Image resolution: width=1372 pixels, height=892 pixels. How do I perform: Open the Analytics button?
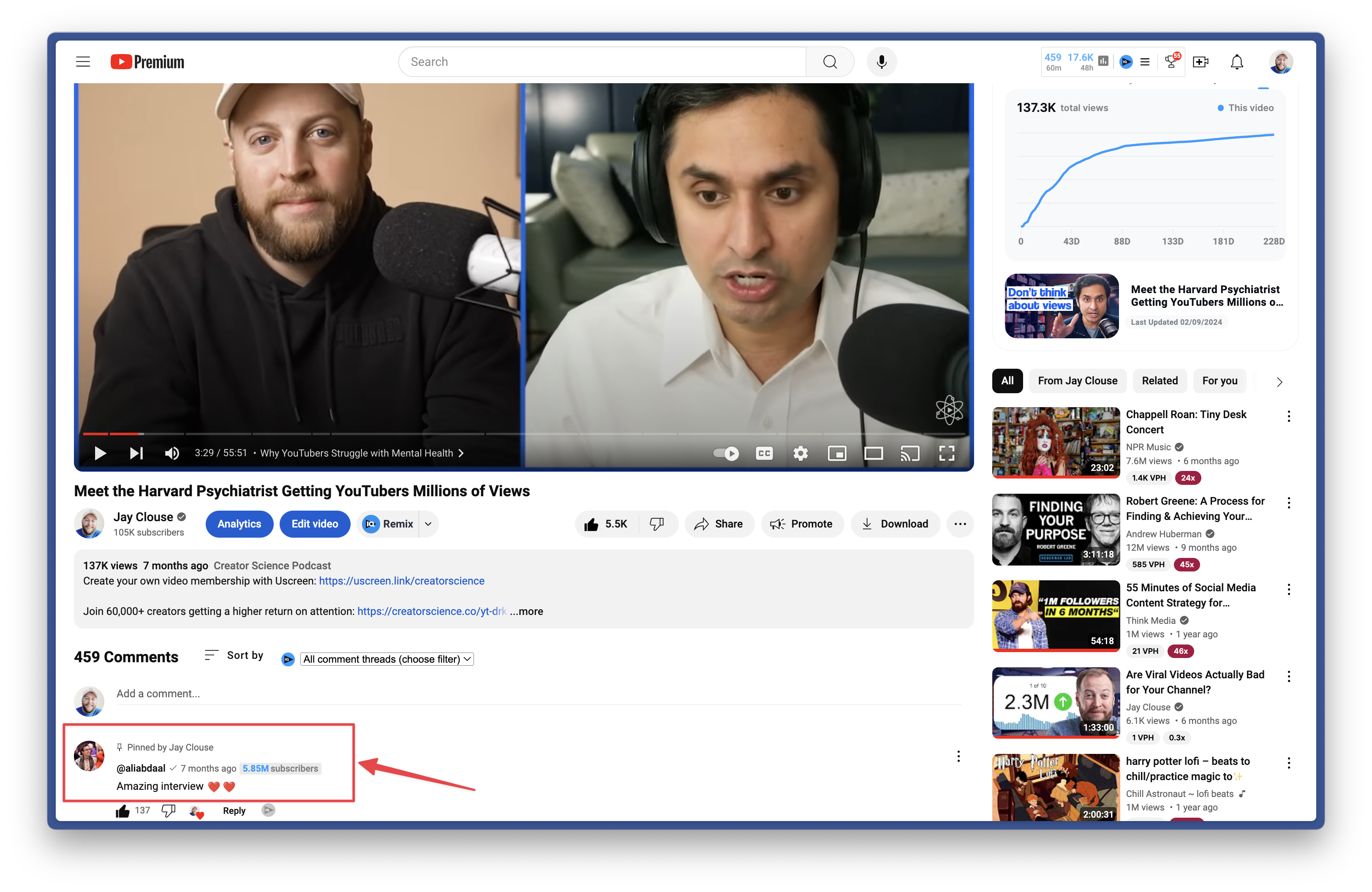(239, 524)
